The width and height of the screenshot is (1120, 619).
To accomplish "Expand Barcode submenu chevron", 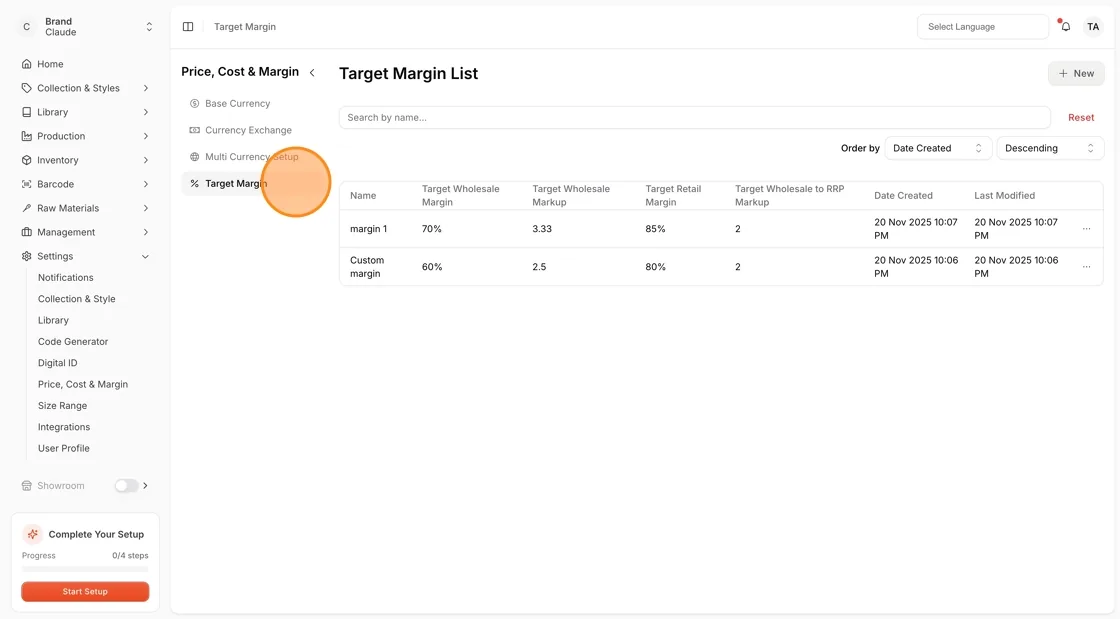I will (146, 184).
